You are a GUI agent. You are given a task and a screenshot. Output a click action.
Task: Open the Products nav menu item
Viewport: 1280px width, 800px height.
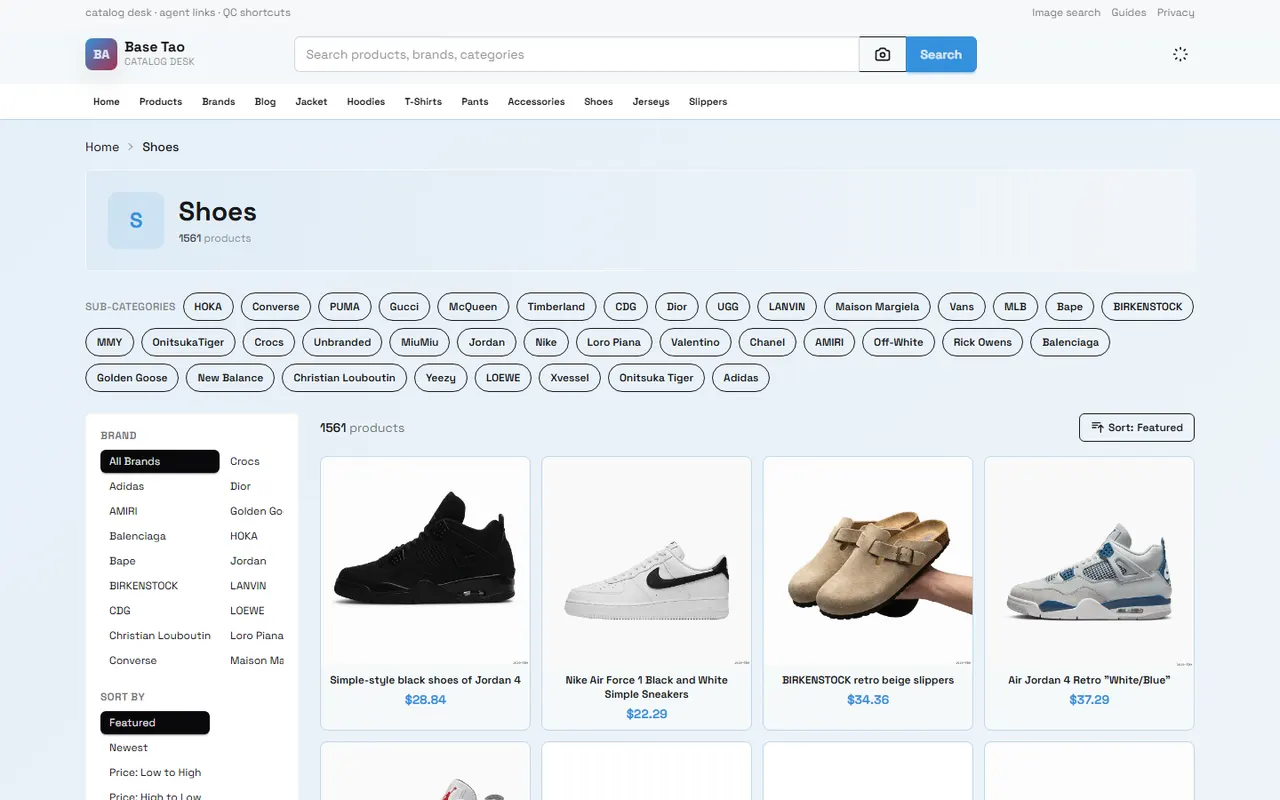tap(161, 102)
